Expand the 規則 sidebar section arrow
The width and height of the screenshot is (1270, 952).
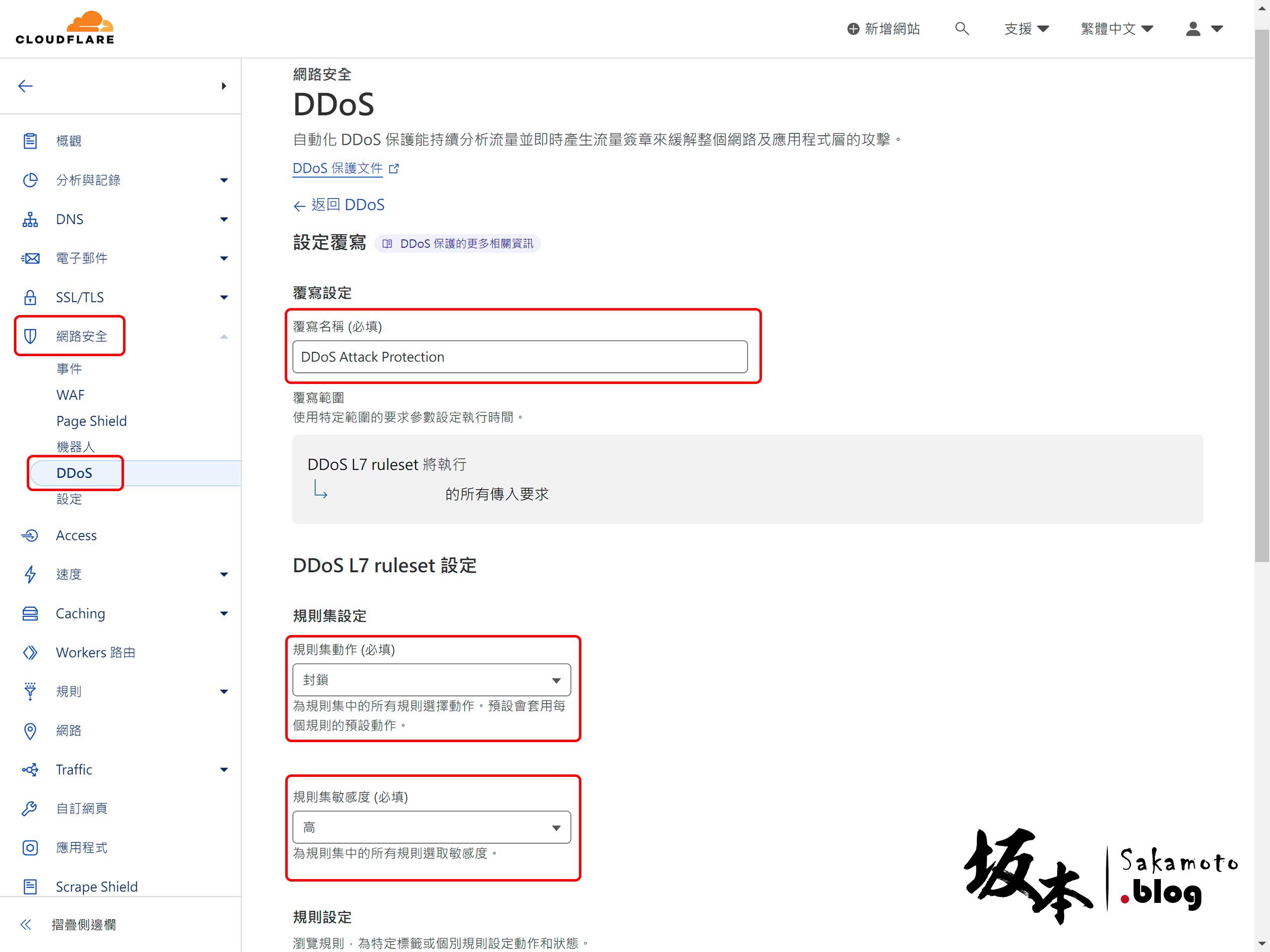tap(224, 692)
